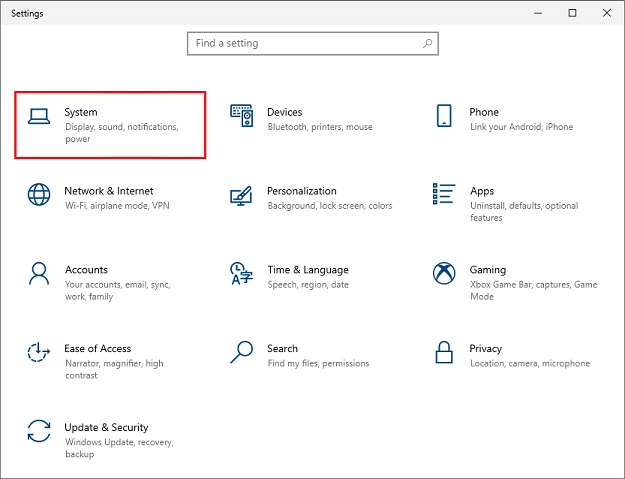Click inside the Find a setting field
625x479 pixels.
click(305, 44)
